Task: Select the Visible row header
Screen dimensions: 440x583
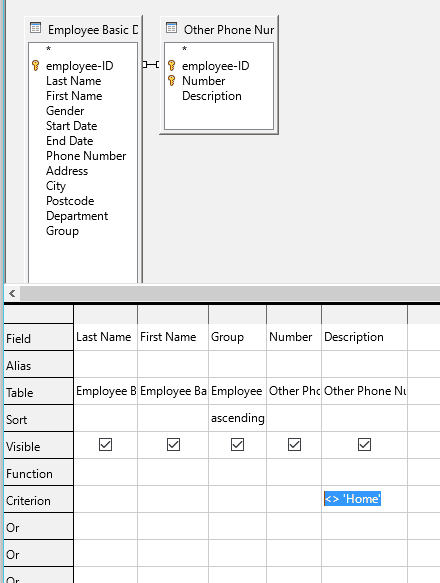Action: (x=39, y=445)
